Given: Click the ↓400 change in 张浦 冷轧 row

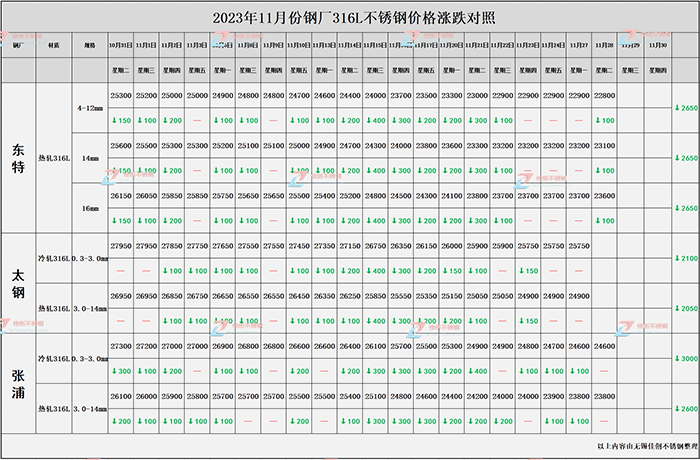Looking at the screenshot, I should pyautogui.click(x=477, y=371).
